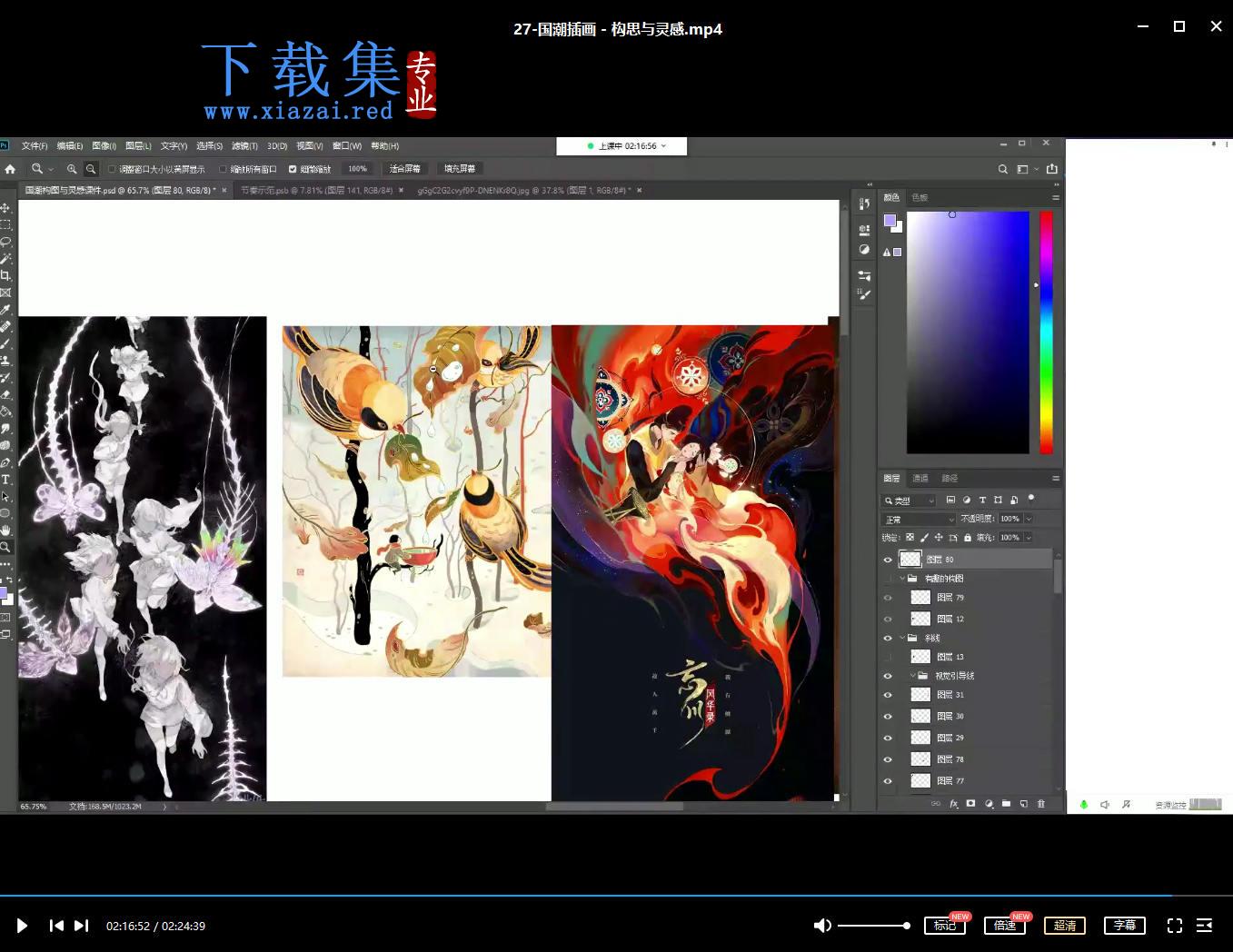The width and height of the screenshot is (1233, 952).
Task: Toggle visibility of 图层 12
Action: coord(888,619)
